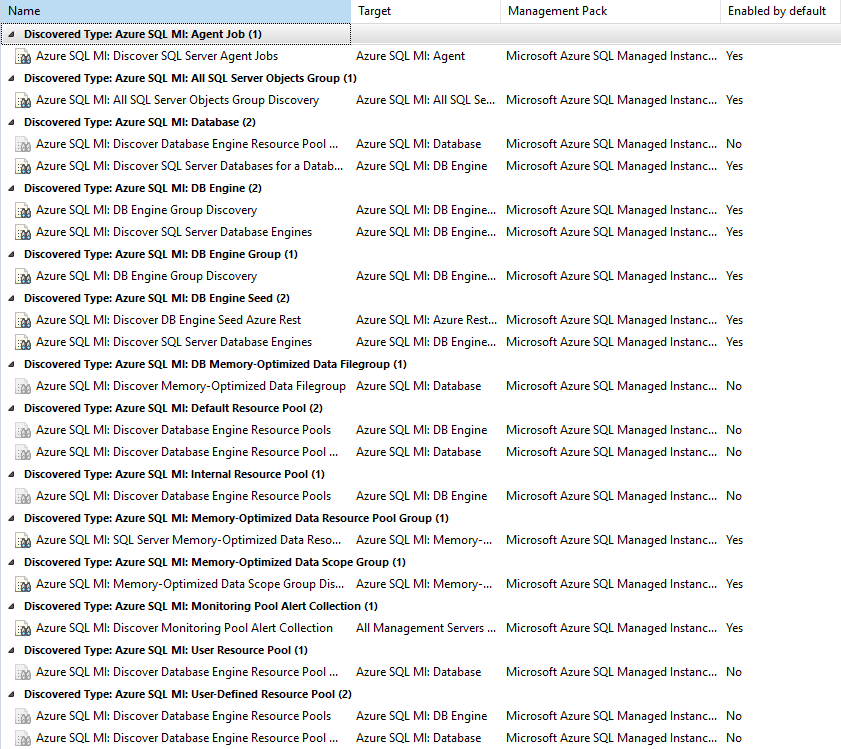
Task: Collapse Monitoring Pool Alert Collection (1) group
Action: tap(11, 606)
